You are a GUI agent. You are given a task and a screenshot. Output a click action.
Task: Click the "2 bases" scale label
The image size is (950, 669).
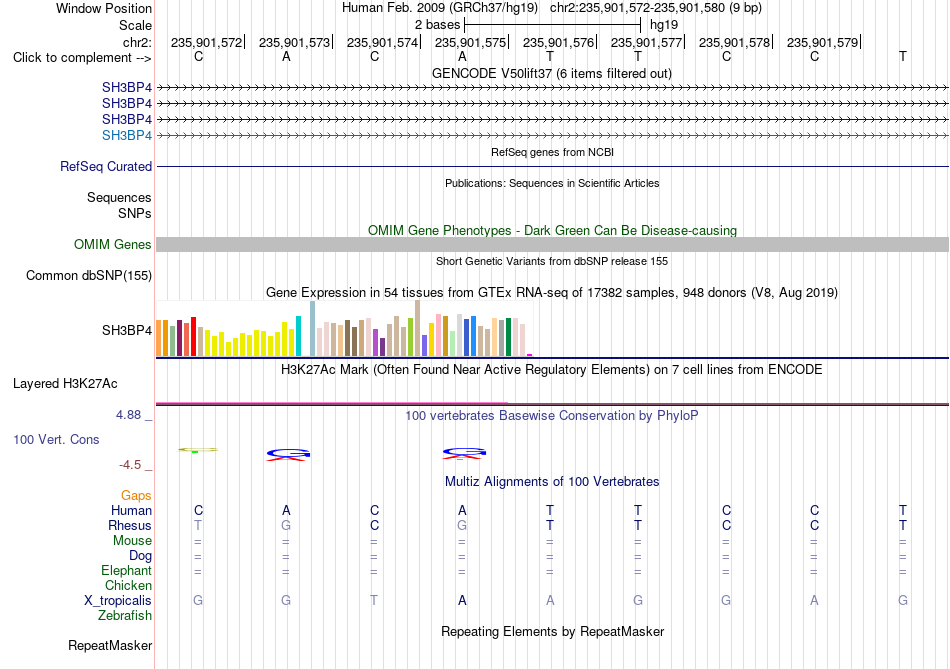[437, 25]
